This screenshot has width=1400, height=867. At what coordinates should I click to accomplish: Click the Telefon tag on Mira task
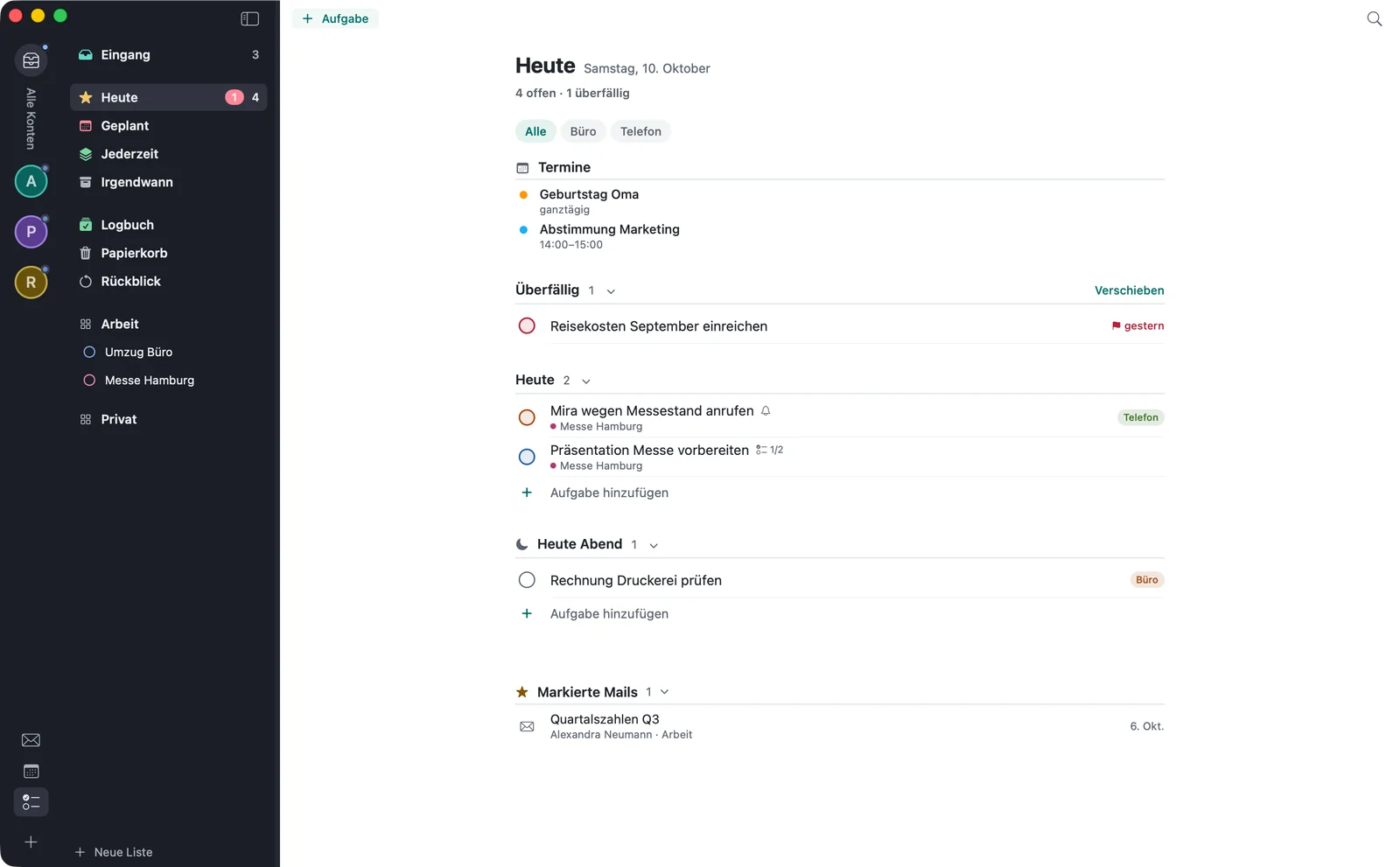[x=1140, y=417]
